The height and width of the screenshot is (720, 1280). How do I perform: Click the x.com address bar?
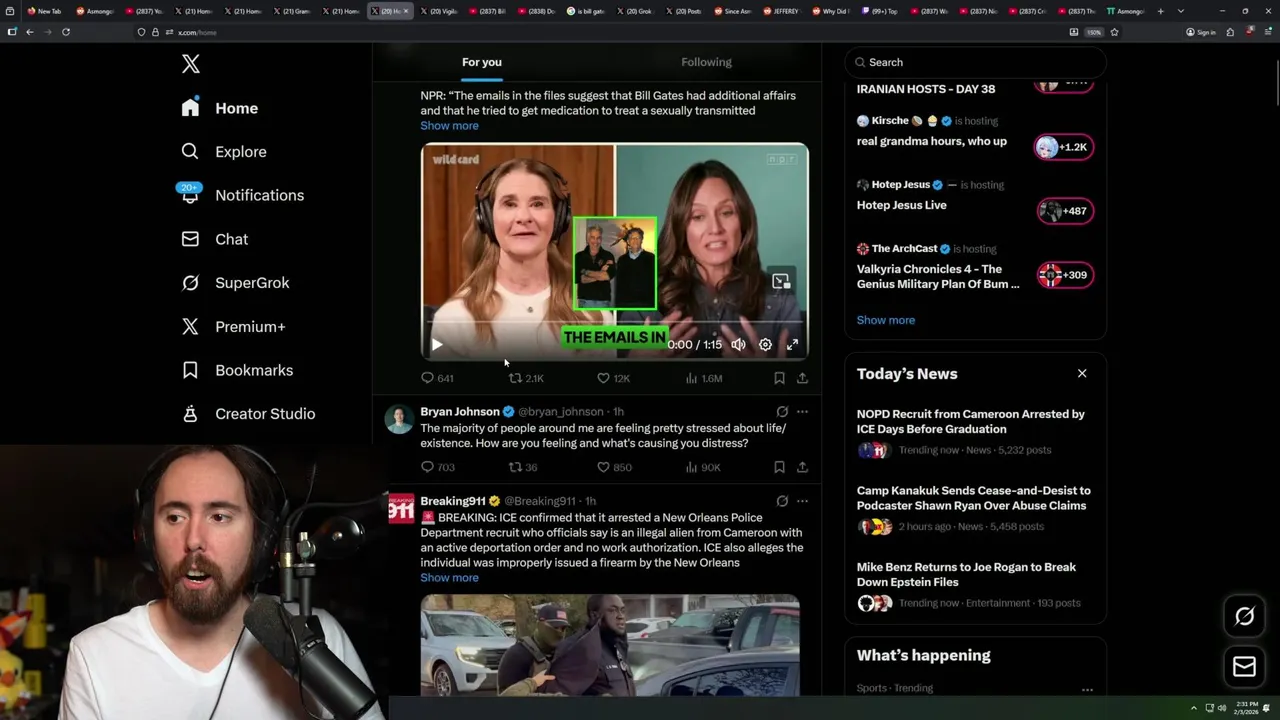(600, 32)
